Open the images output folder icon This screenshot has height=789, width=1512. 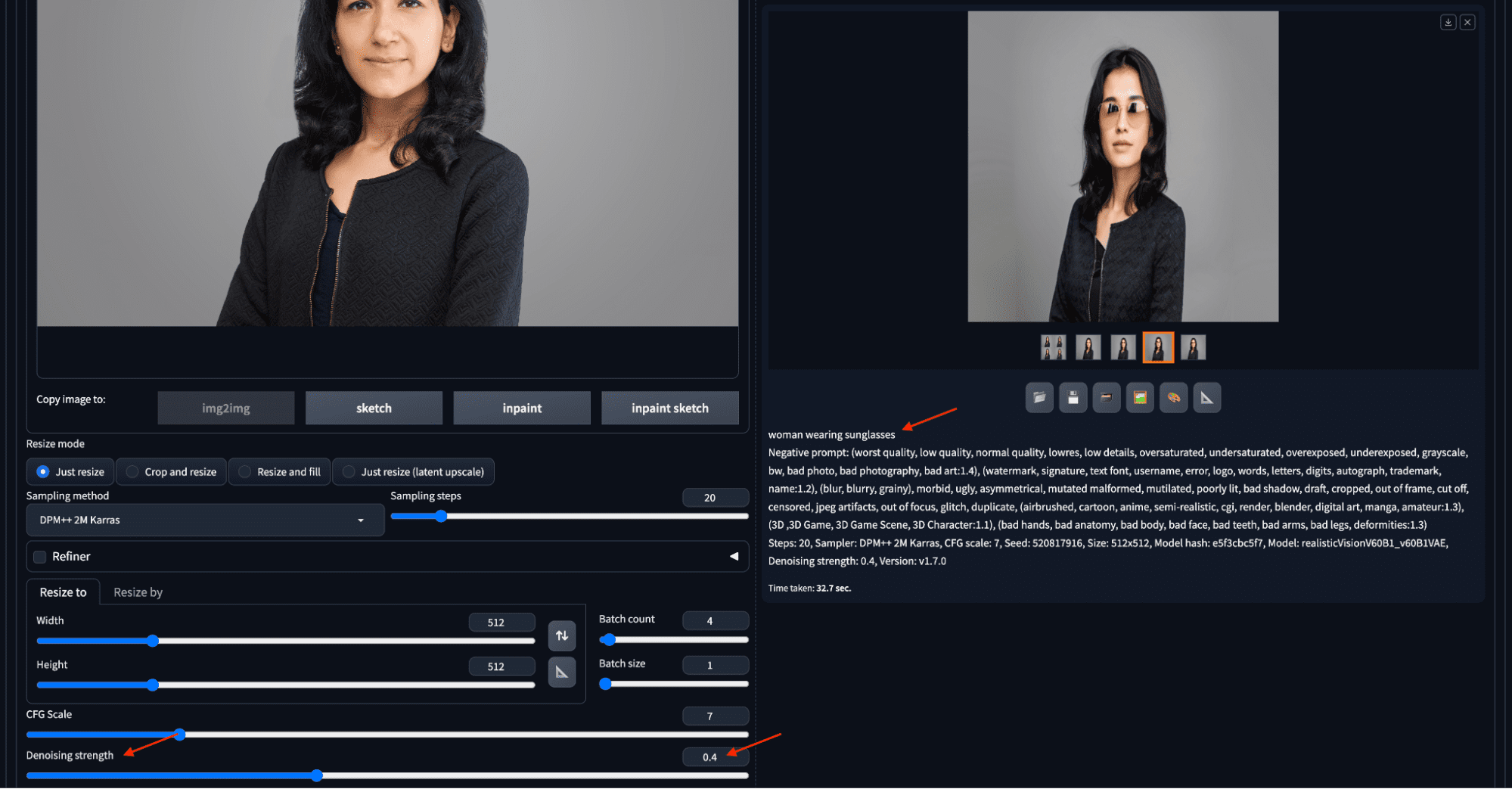[1039, 398]
